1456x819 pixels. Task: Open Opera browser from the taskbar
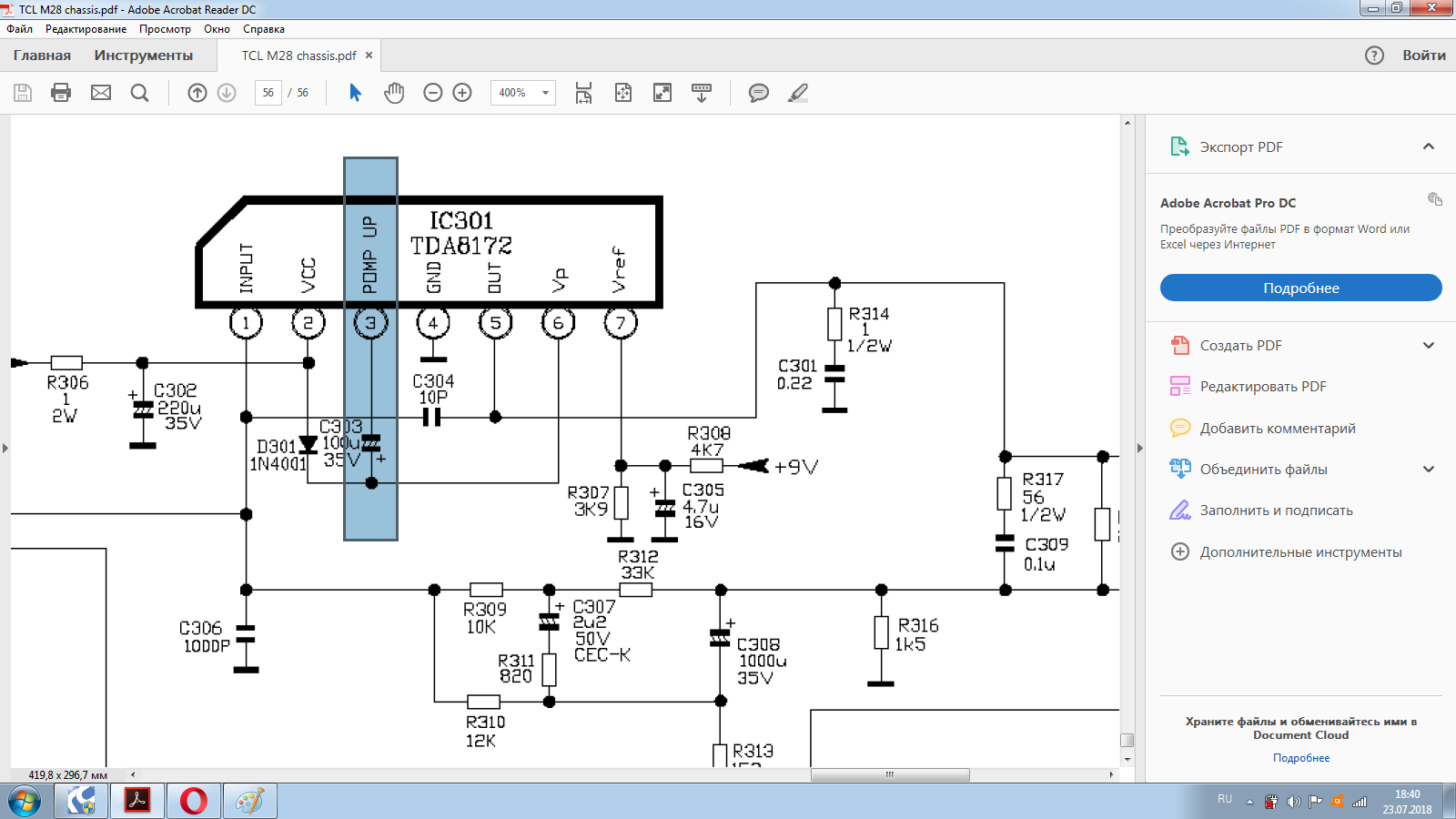coord(193,801)
